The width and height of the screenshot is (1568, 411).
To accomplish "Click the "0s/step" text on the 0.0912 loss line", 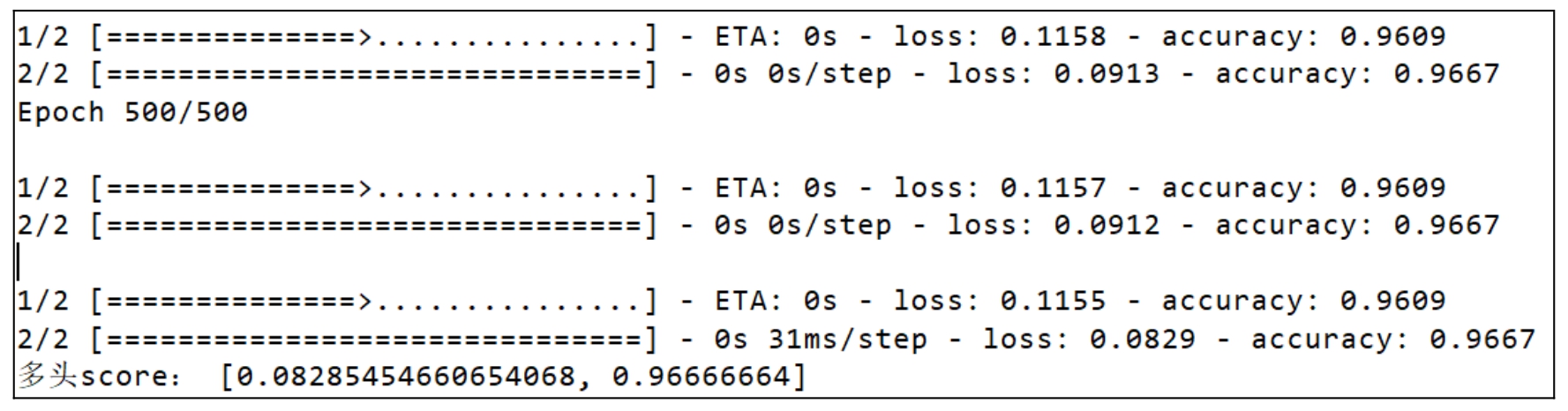I will pyautogui.click(x=829, y=226).
